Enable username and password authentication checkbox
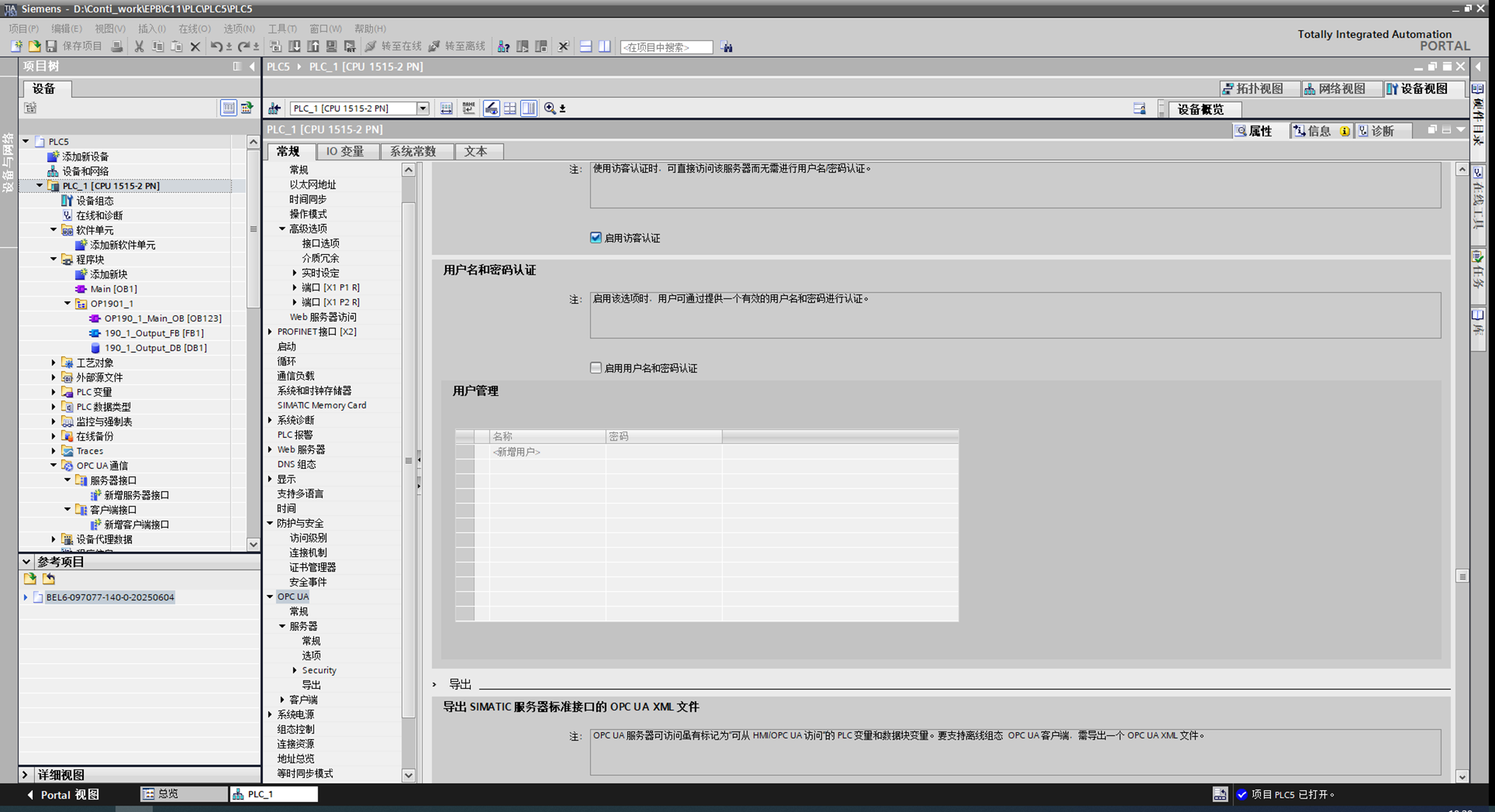This screenshot has width=1495, height=812. (595, 368)
